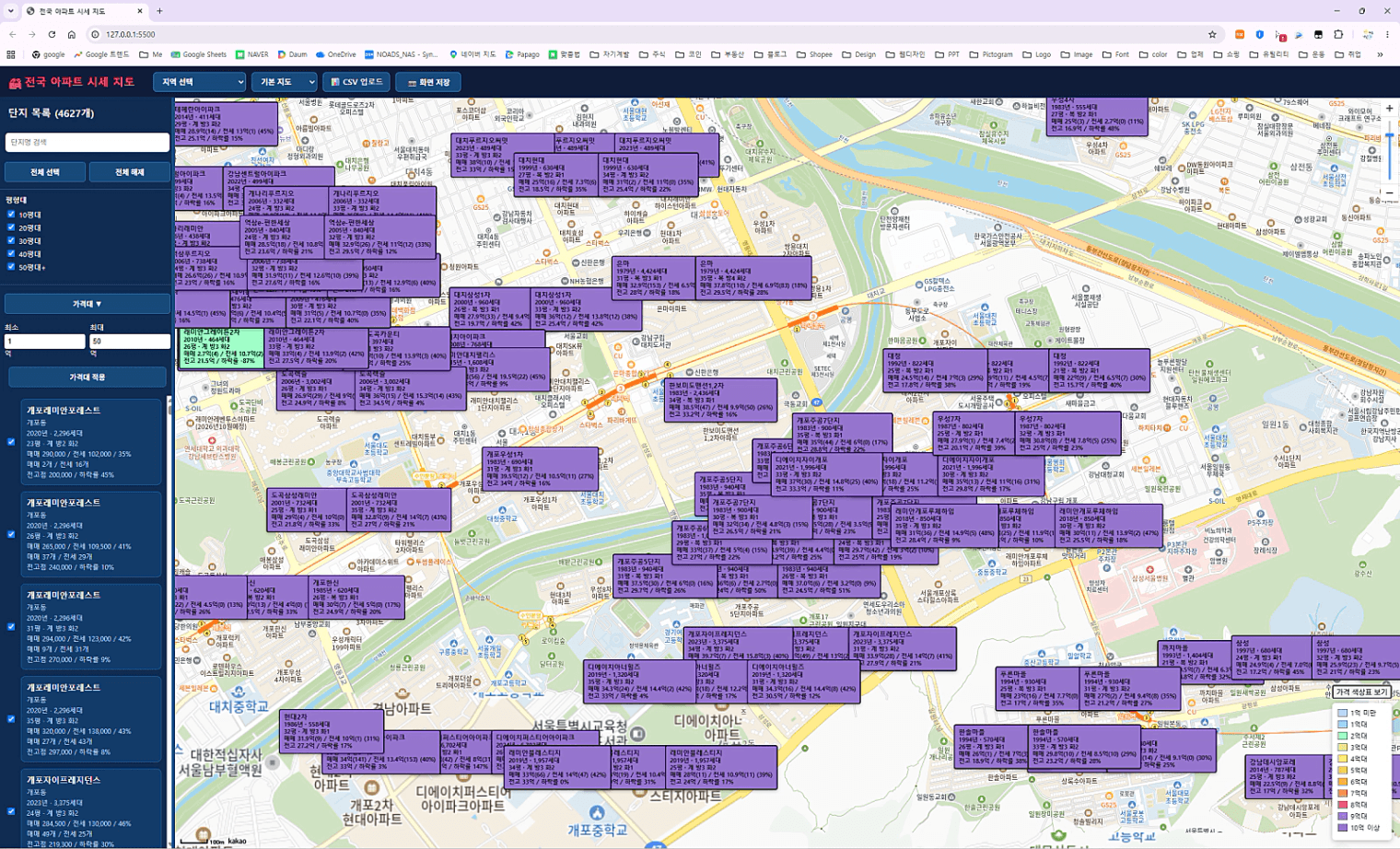Open the apps grid in bookmarks bar

tap(11, 54)
